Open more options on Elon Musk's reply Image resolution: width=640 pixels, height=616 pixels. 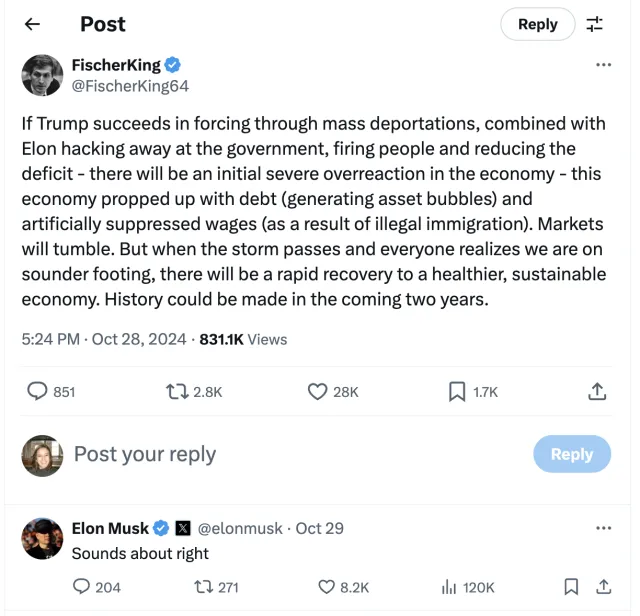[603, 527]
